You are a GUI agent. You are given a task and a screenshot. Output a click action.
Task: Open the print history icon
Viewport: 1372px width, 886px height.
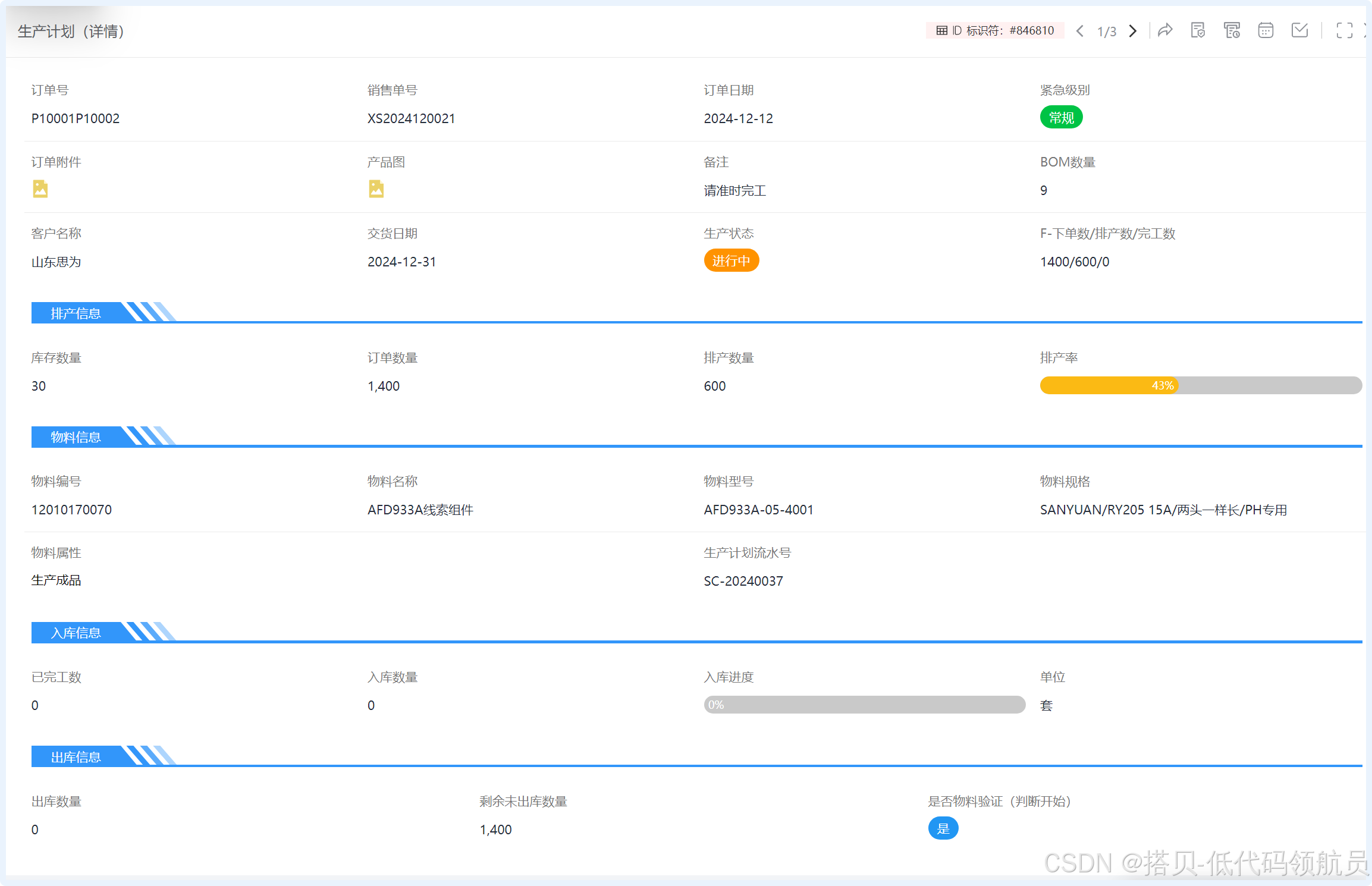tap(1232, 30)
